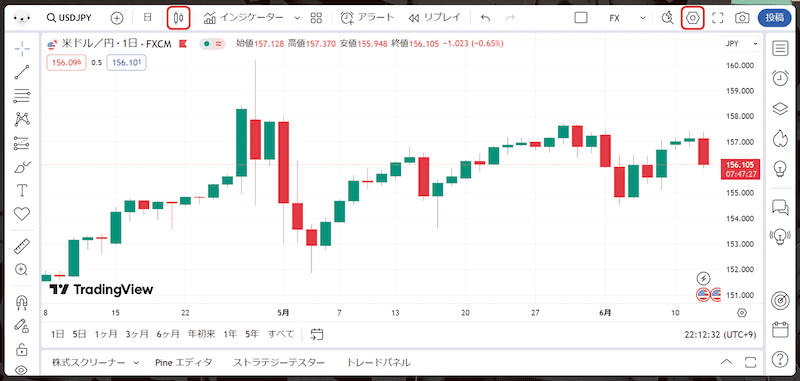Viewport: 800px width, 381px height.
Task: Open the JPY currency dropdown
Action: (742, 44)
